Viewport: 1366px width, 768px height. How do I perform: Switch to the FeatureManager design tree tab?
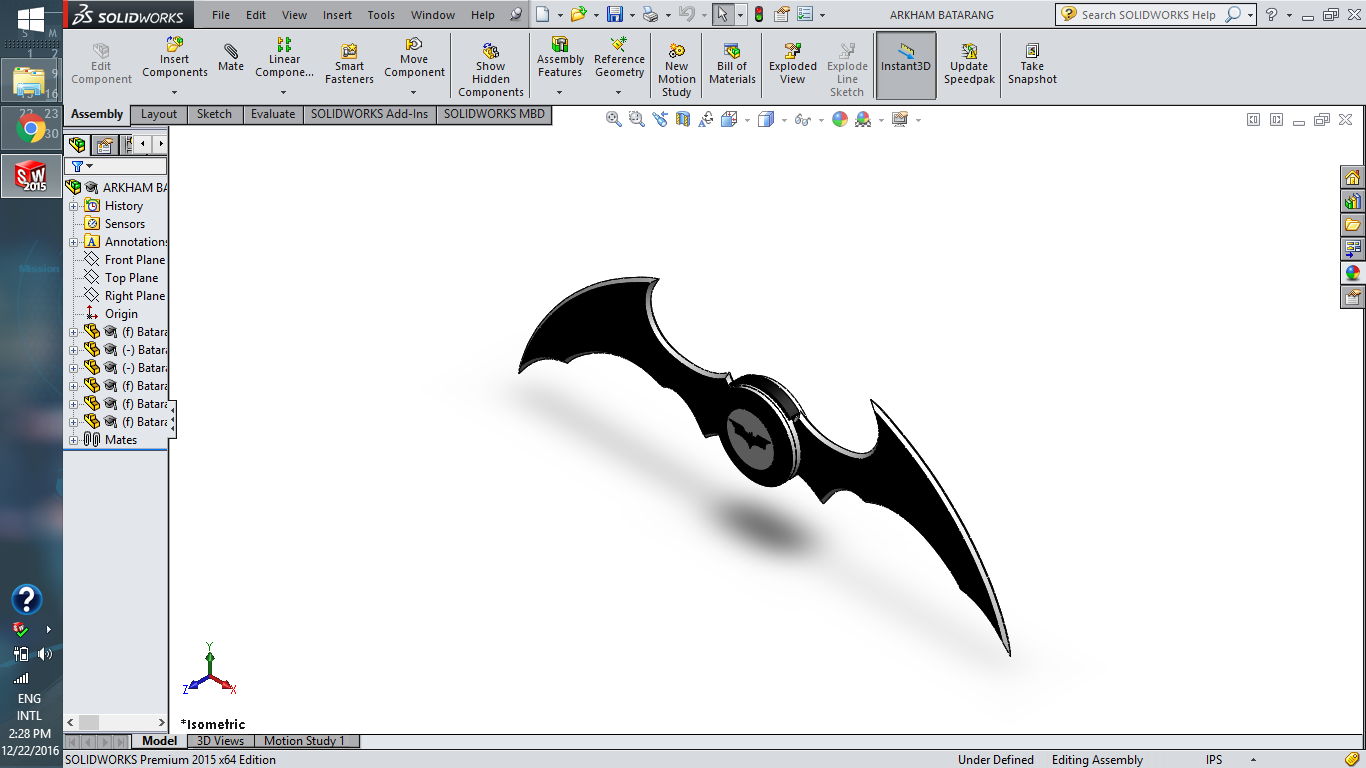click(78, 145)
